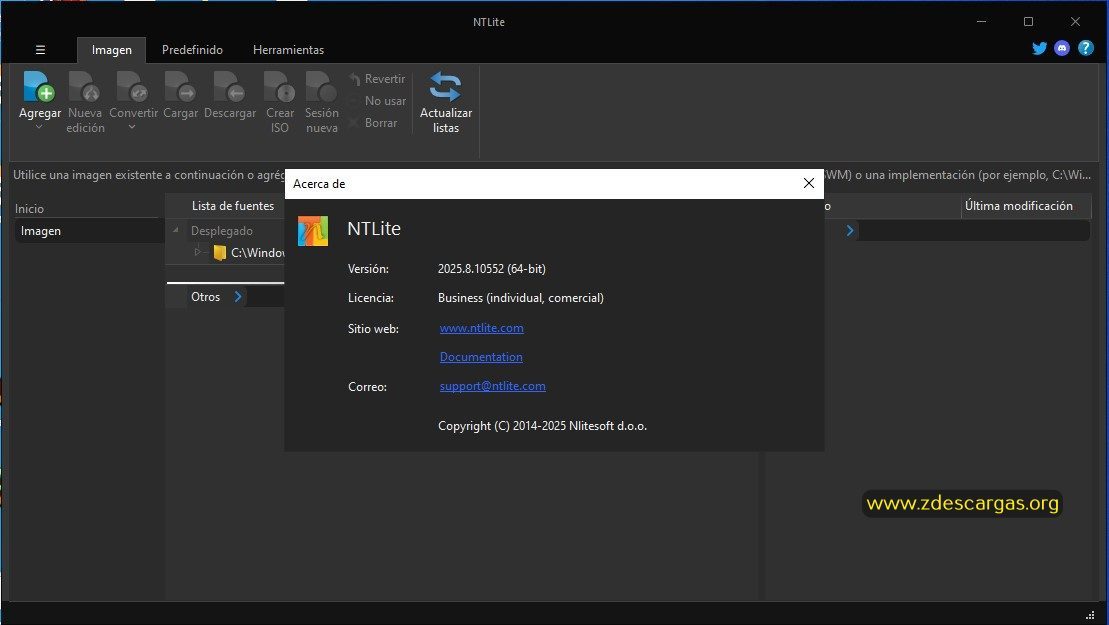The image size is (1109, 625).
Task: Click the blue chevron in right panel
Action: (849, 230)
